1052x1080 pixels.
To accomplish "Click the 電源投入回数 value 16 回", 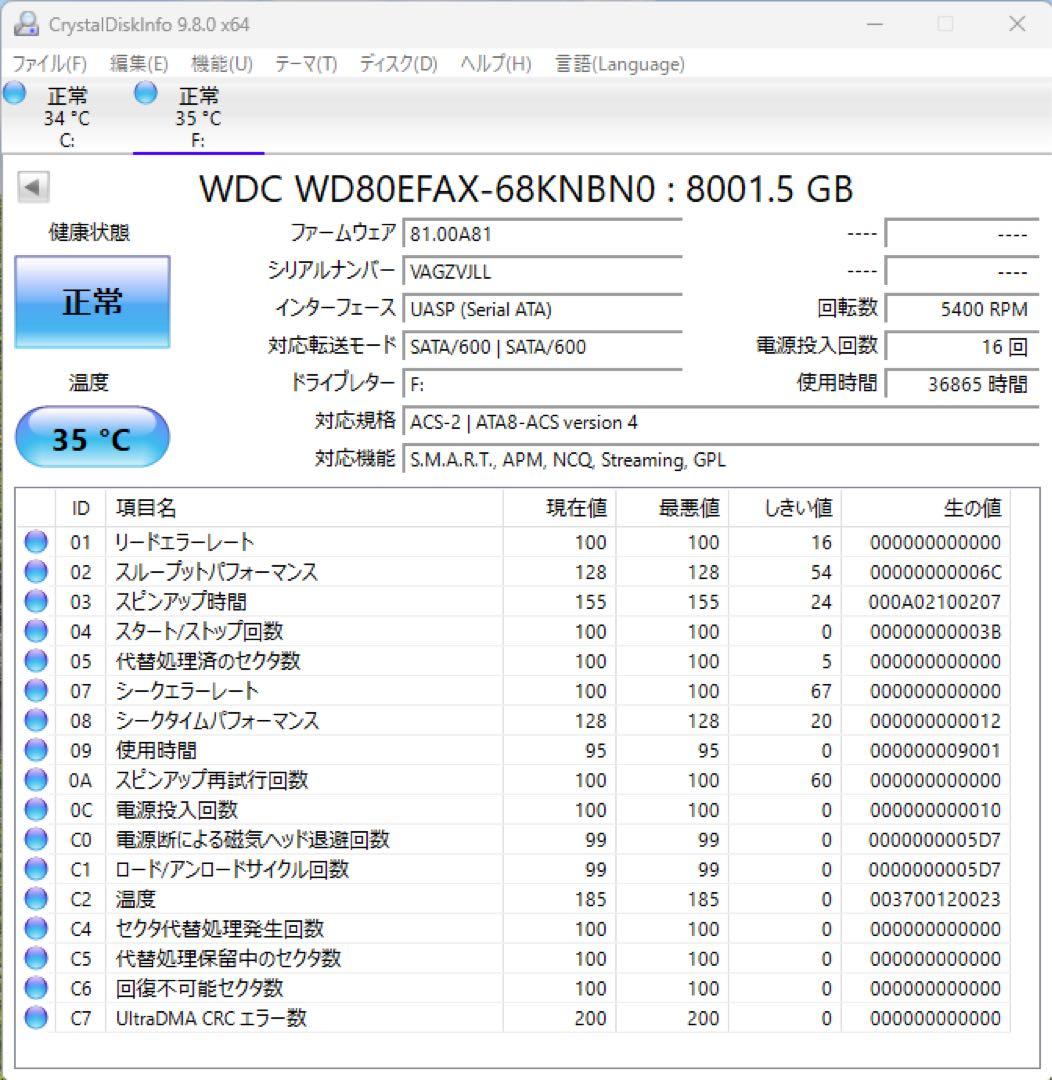I will click(962, 346).
